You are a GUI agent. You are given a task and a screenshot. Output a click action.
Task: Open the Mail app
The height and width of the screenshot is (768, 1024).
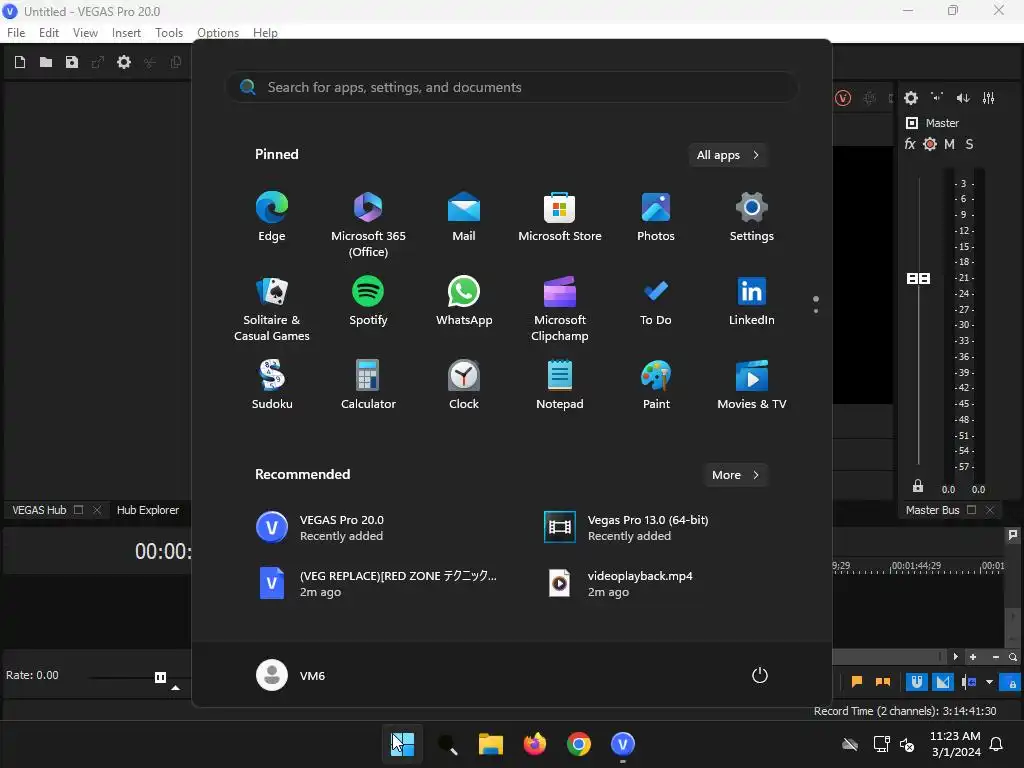464,217
